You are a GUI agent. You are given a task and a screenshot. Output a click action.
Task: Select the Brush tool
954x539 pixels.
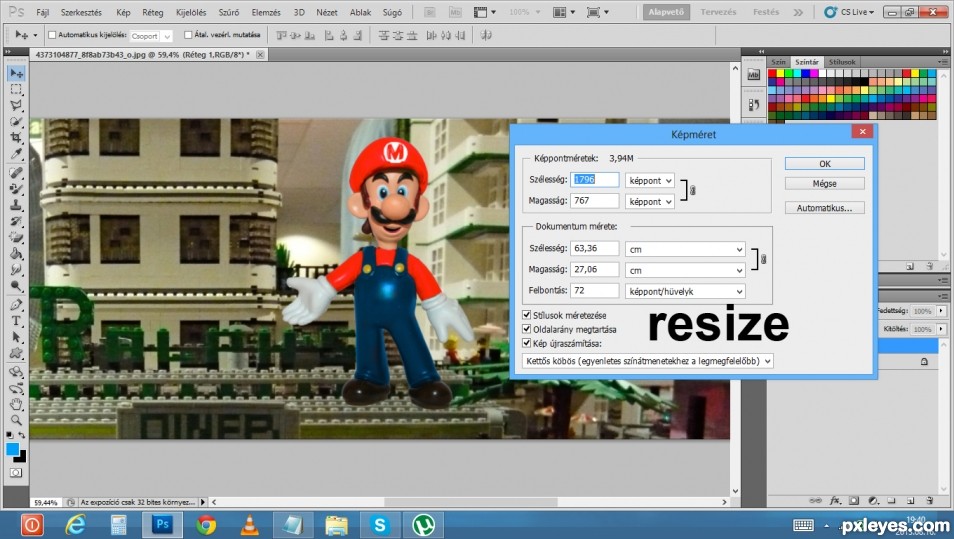[x=16, y=189]
